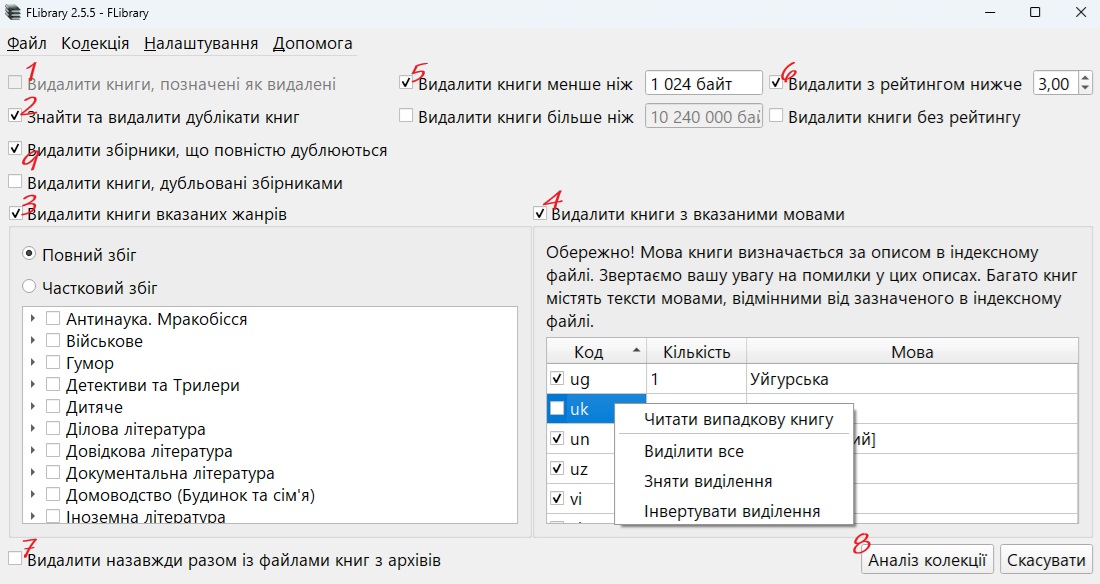The height and width of the screenshot is (584, 1100).
Task: Check the 'Детективи та Трилери' genre checkbox
Action: [x=53, y=384]
